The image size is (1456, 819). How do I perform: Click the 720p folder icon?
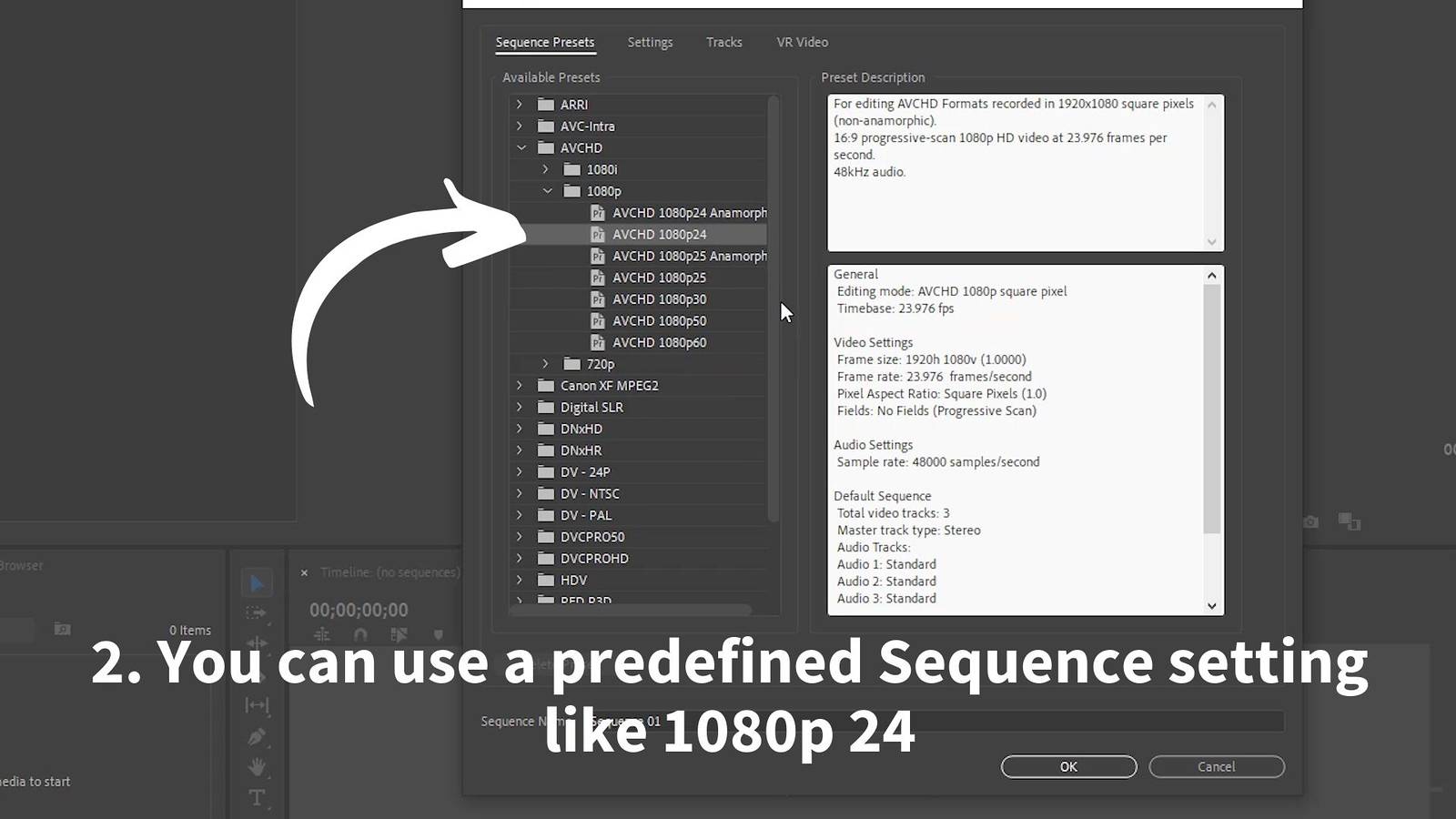(x=571, y=364)
